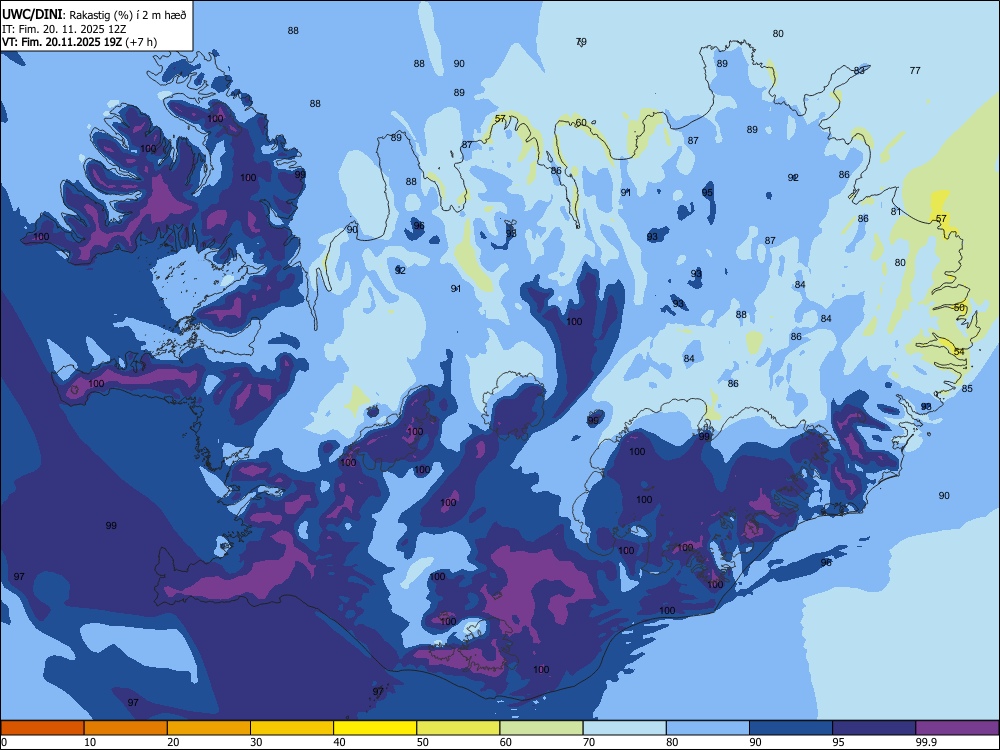1000x750 pixels.
Task: Select the '60' value on the map coastline
Action: point(581,122)
